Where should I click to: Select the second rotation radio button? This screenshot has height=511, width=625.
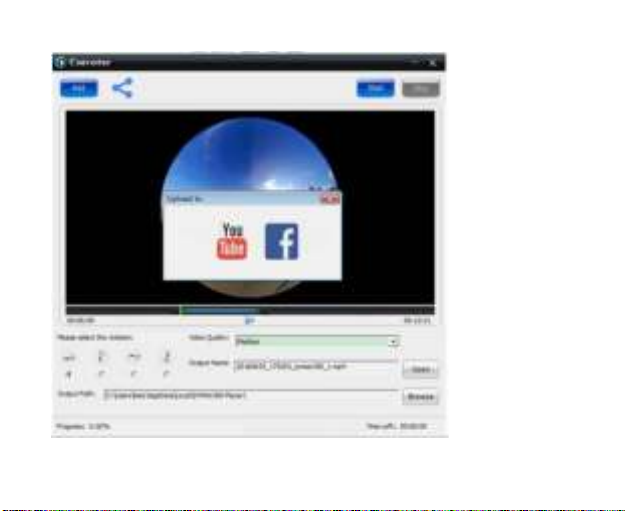102,372
